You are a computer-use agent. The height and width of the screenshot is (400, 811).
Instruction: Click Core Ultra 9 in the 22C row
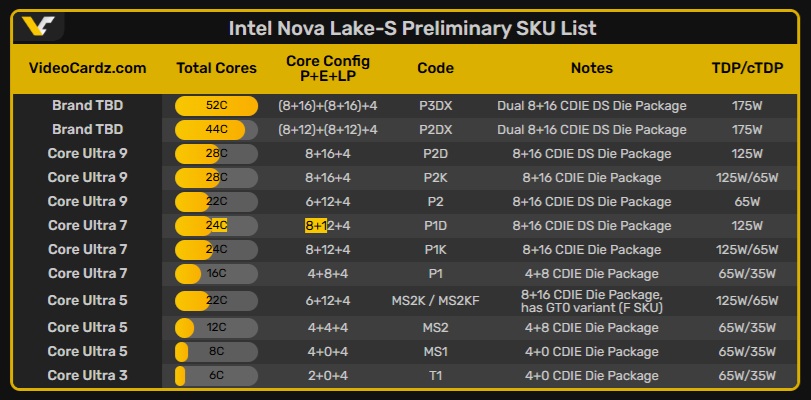click(87, 201)
